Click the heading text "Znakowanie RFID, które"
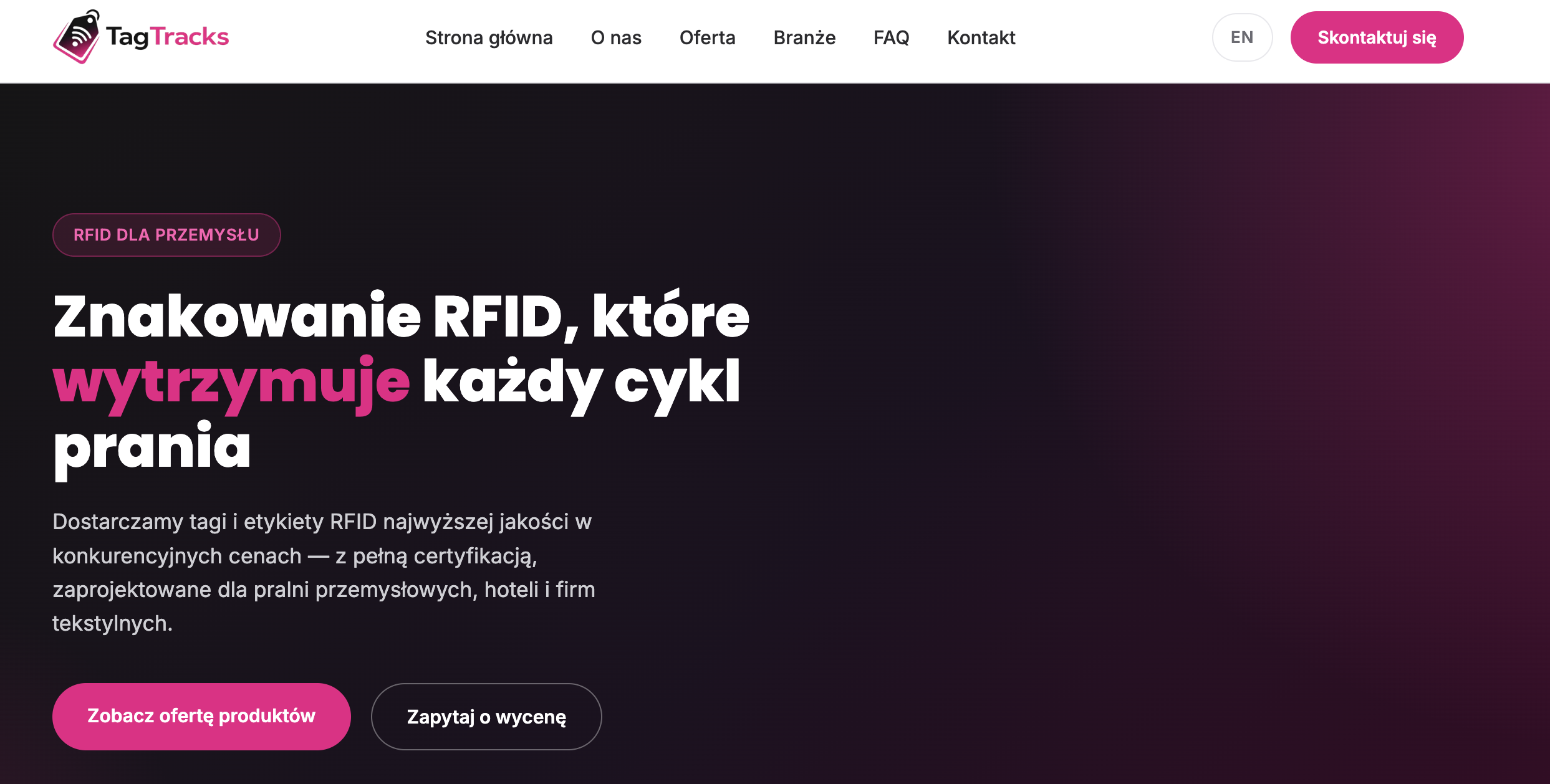The height and width of the screenshot is (784, 1550). coord(401,317)
